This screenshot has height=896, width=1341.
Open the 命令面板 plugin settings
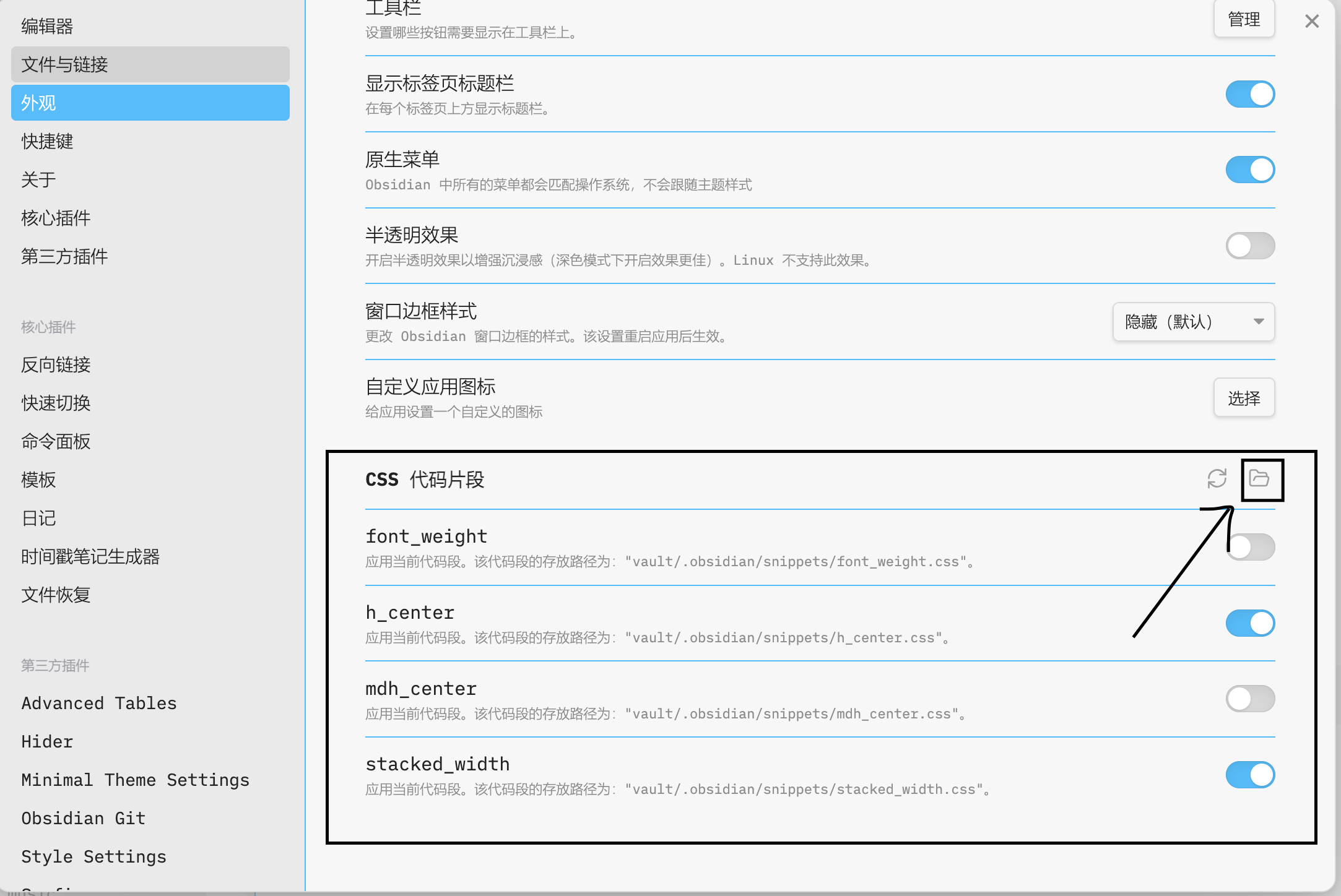point(56,441)
